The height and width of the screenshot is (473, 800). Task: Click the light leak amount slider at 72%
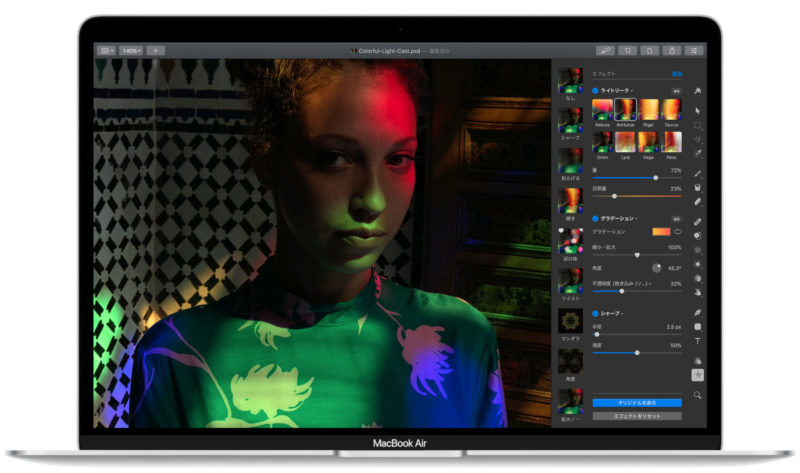pyautogui.click(x=637, y=178)
